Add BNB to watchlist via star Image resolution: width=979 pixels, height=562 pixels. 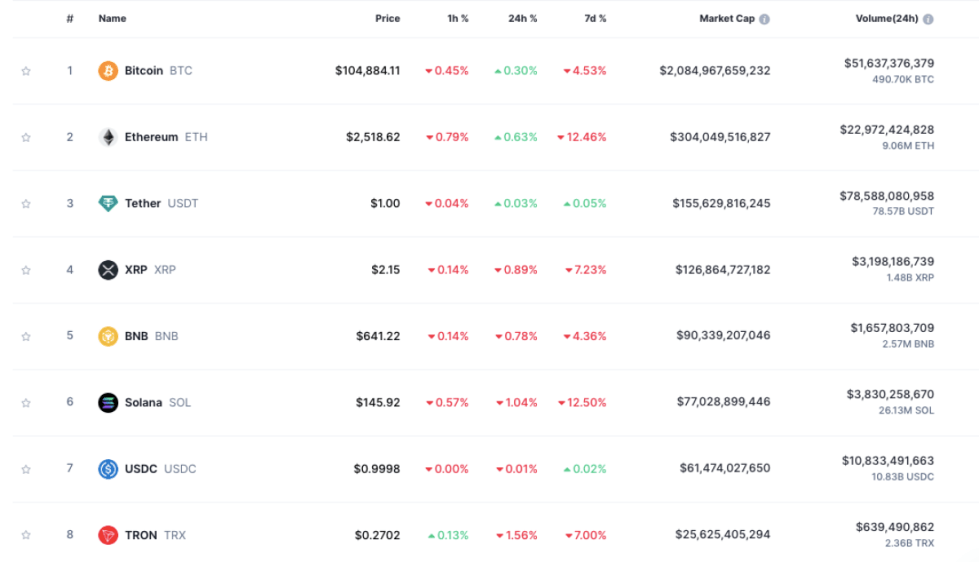click(x=26, y=336)
